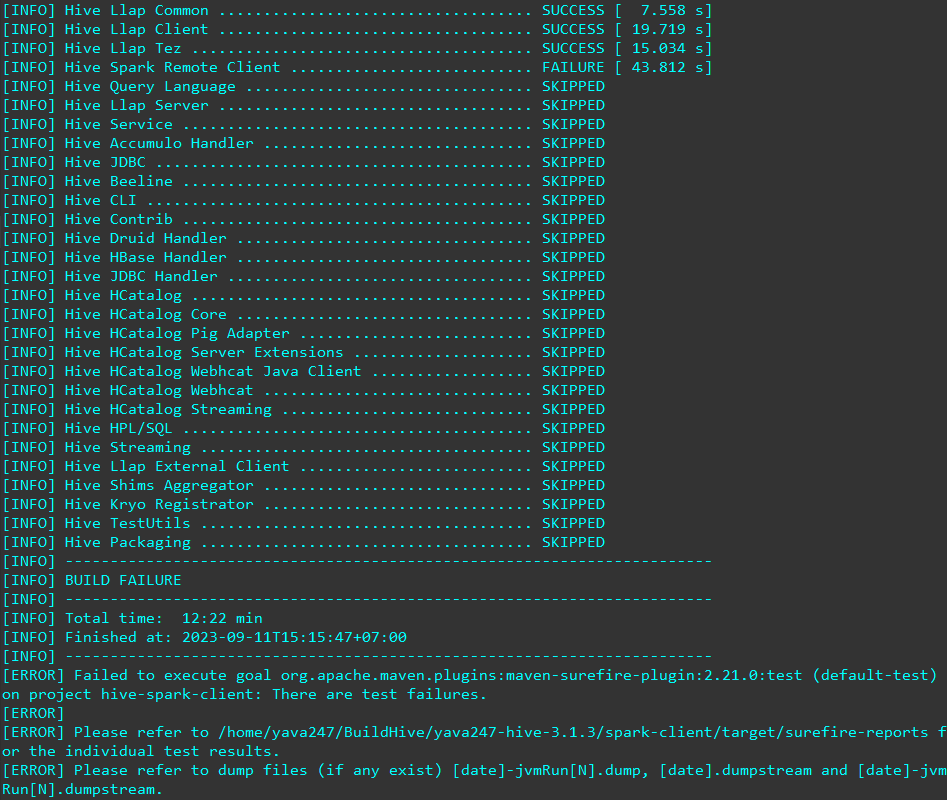Click the Hive Packaging SKIPPED status

[x=573, y=542]
